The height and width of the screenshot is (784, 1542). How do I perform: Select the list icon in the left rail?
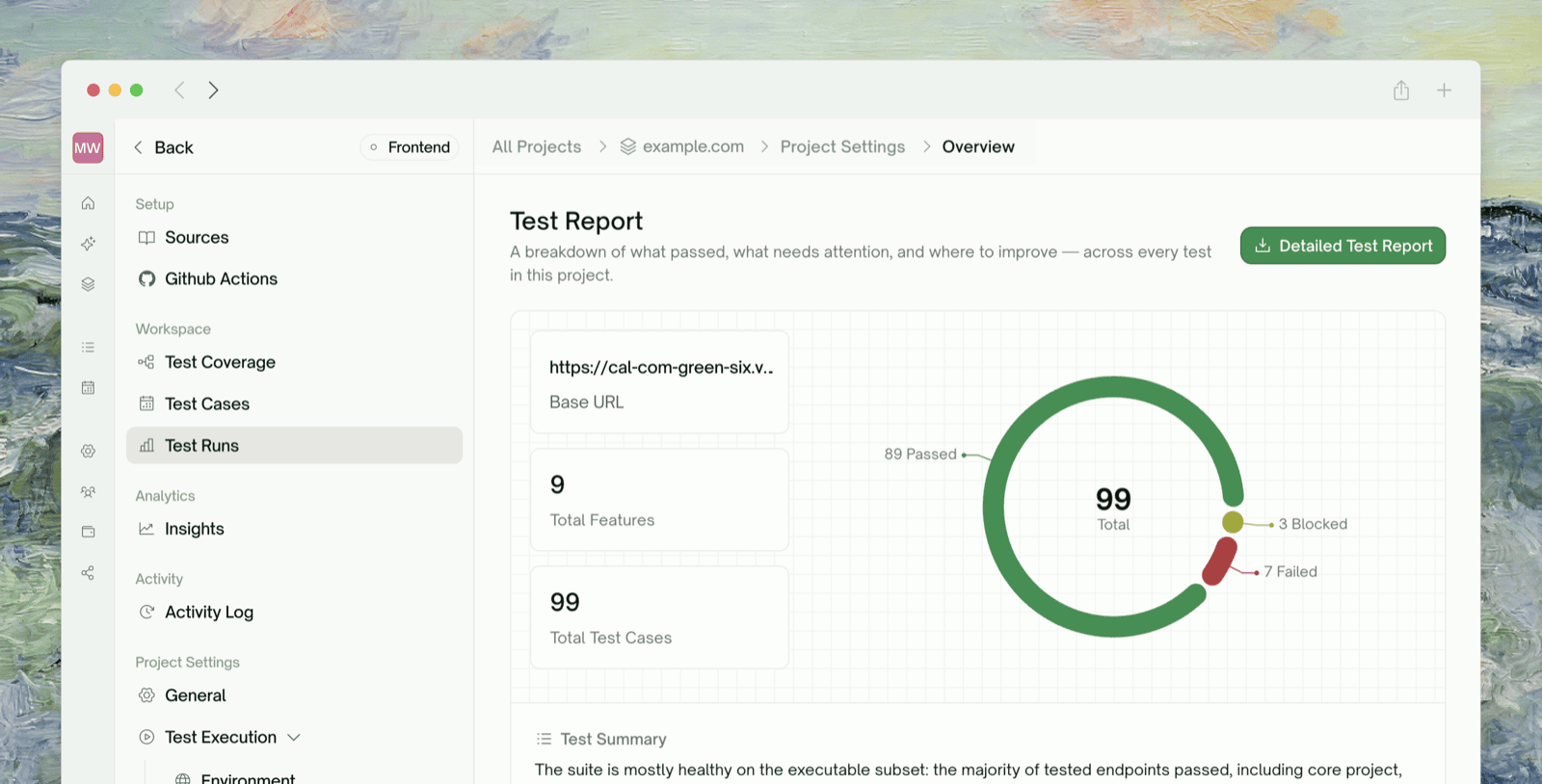88,347
